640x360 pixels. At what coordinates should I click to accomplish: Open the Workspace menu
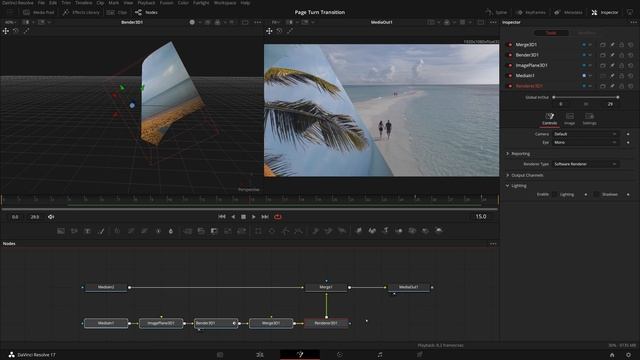click(225, 3)
